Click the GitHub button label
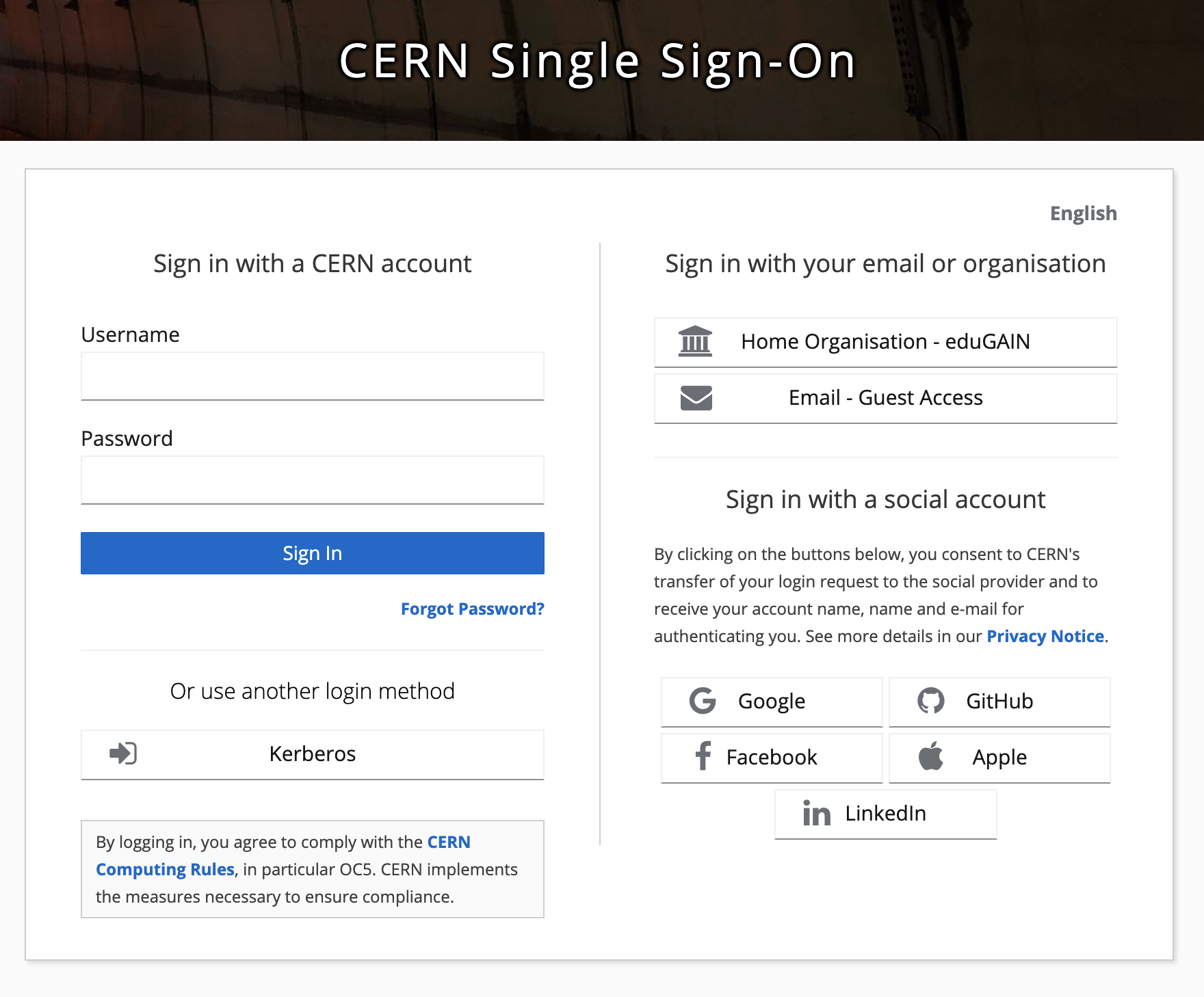Viewport: 1204px width, 997px height. click(x=999, y=701)
